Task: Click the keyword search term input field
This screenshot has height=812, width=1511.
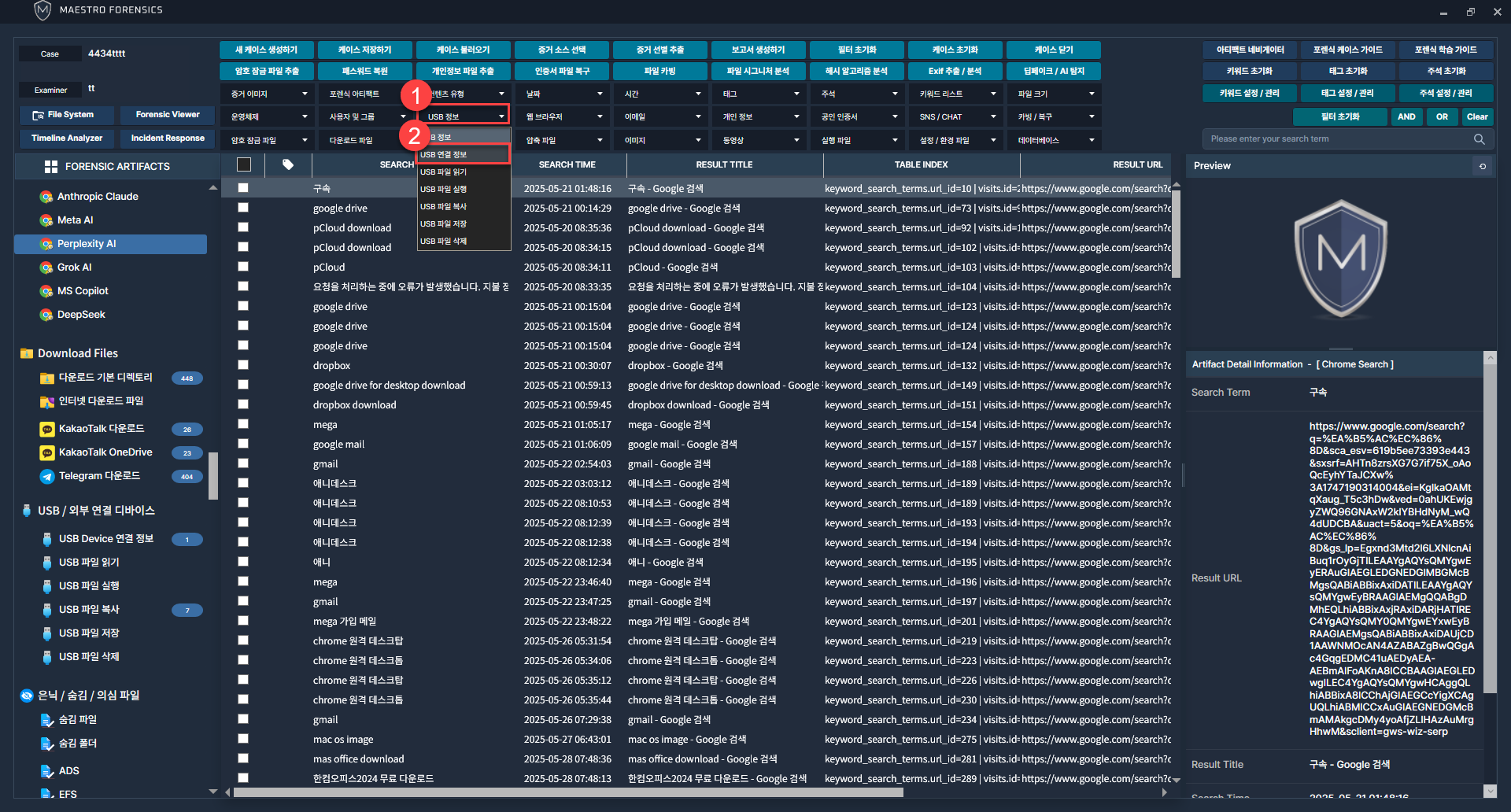Action: [1338, 139]
